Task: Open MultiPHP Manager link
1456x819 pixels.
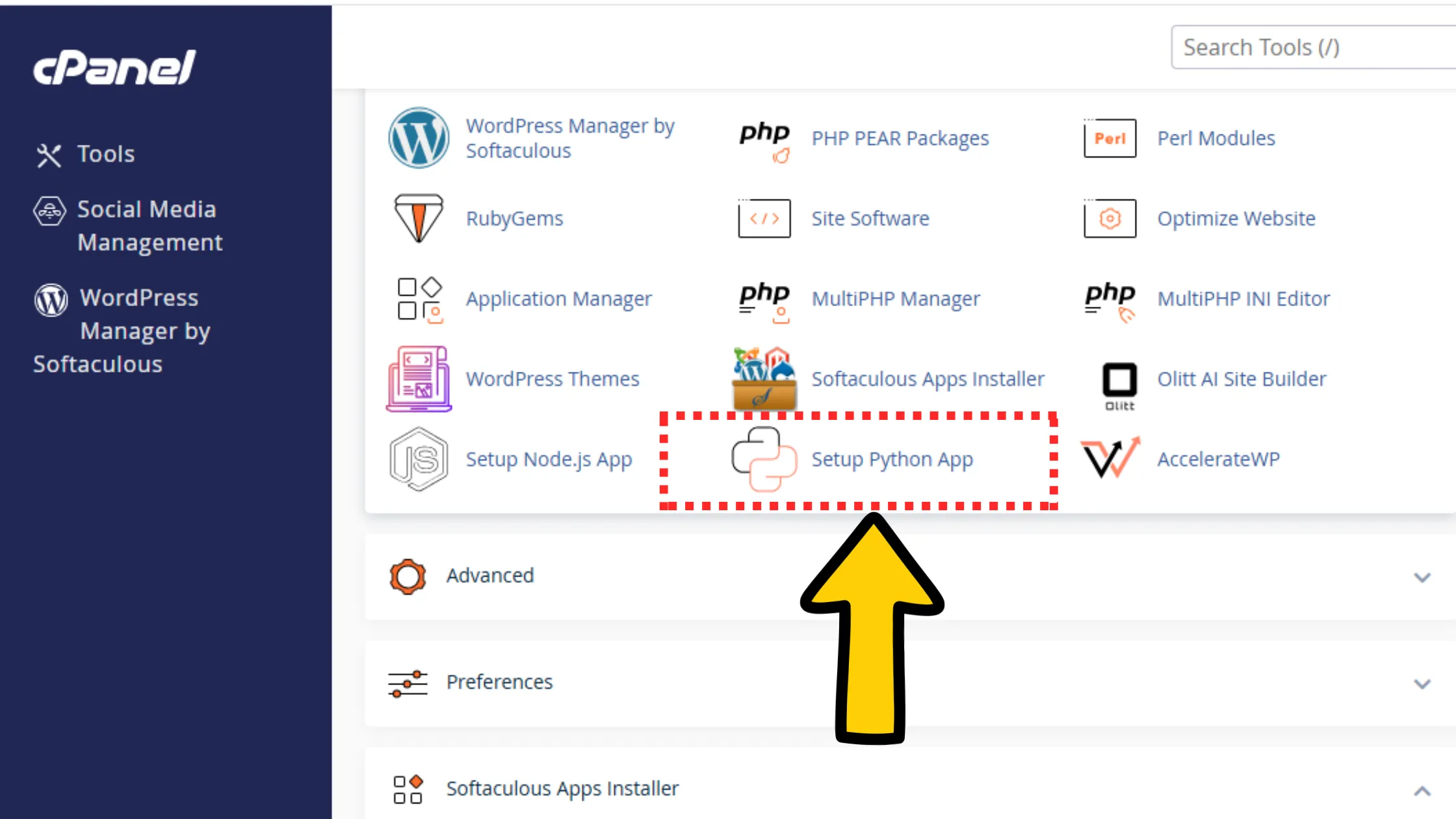Action: pos(896,298)
